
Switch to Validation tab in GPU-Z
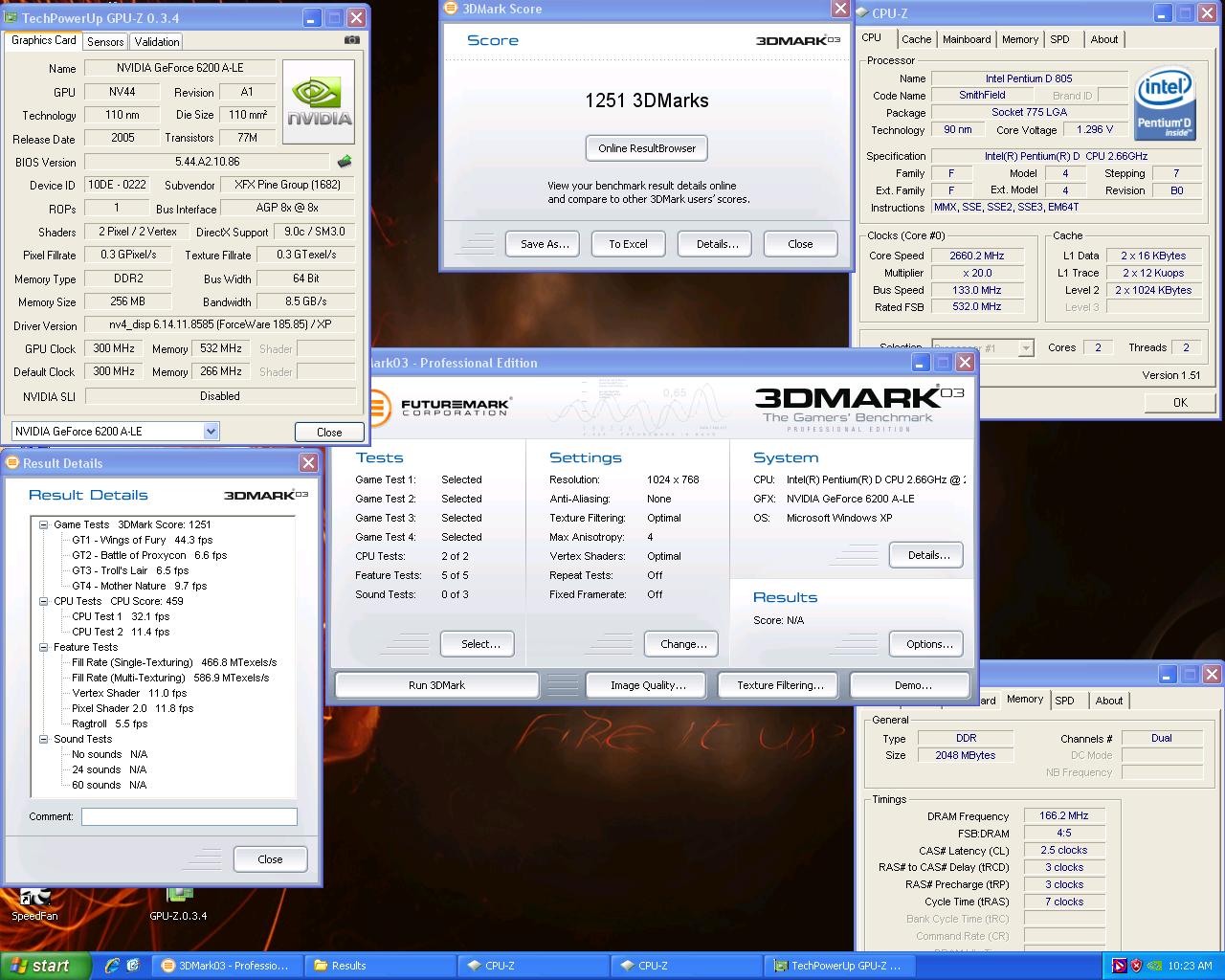pos(157,42)
